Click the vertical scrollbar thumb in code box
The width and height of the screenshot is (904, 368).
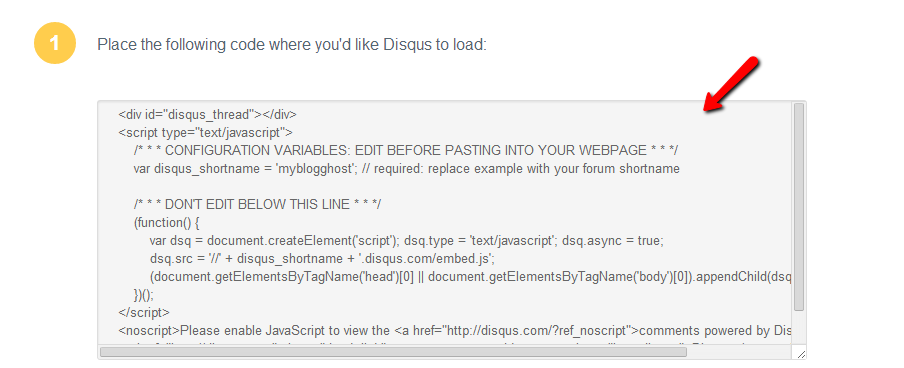(x=798, y=206)
